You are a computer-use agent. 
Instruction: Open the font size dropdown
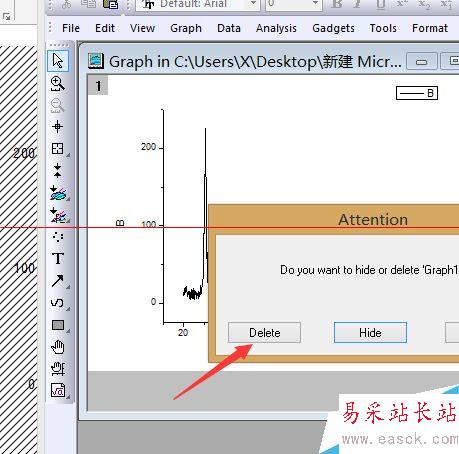pos(315,4)
